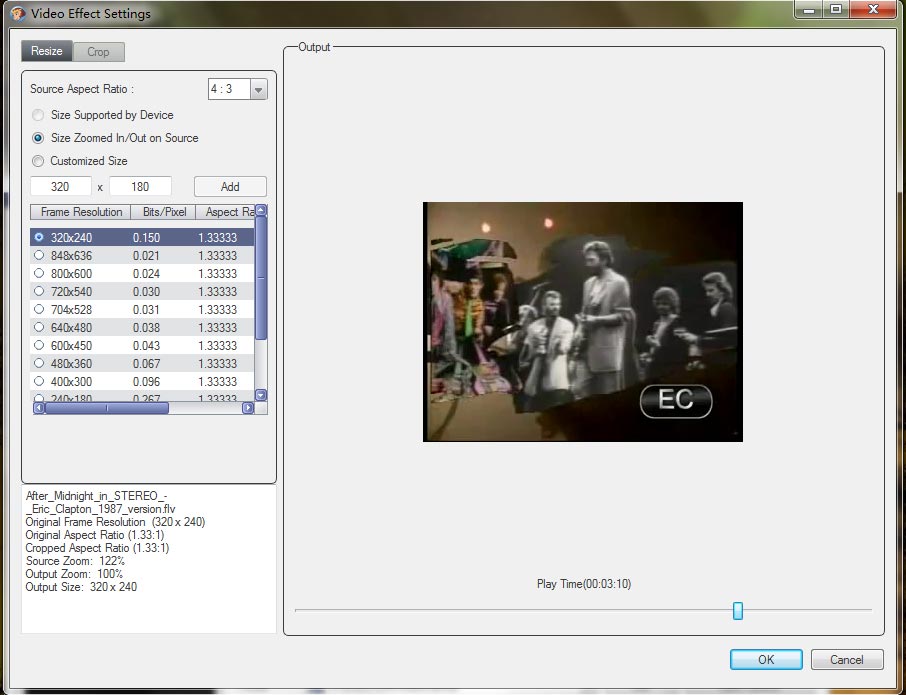Viewport: 906px width, 695px height.
Task: Select the 704x528 resolution radio
Action: click(39, 309)
